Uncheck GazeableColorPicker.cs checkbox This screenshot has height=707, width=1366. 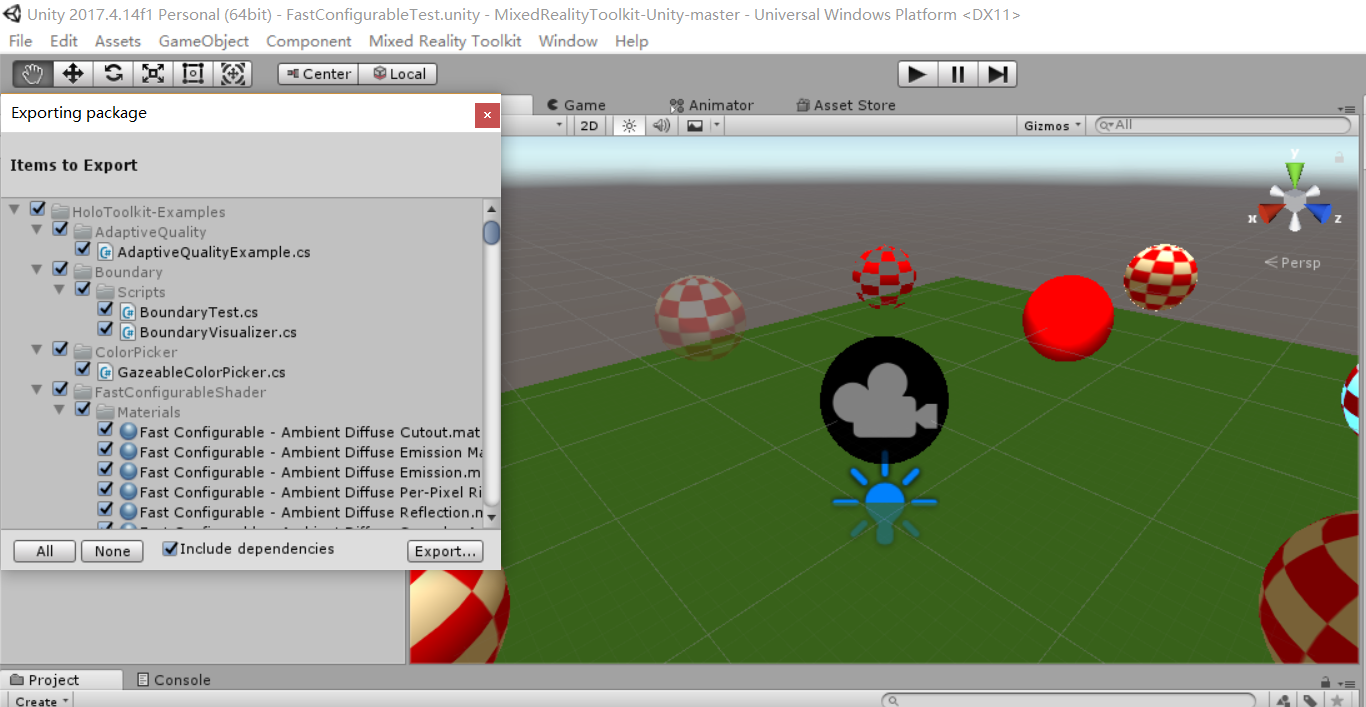coord(83,369)
